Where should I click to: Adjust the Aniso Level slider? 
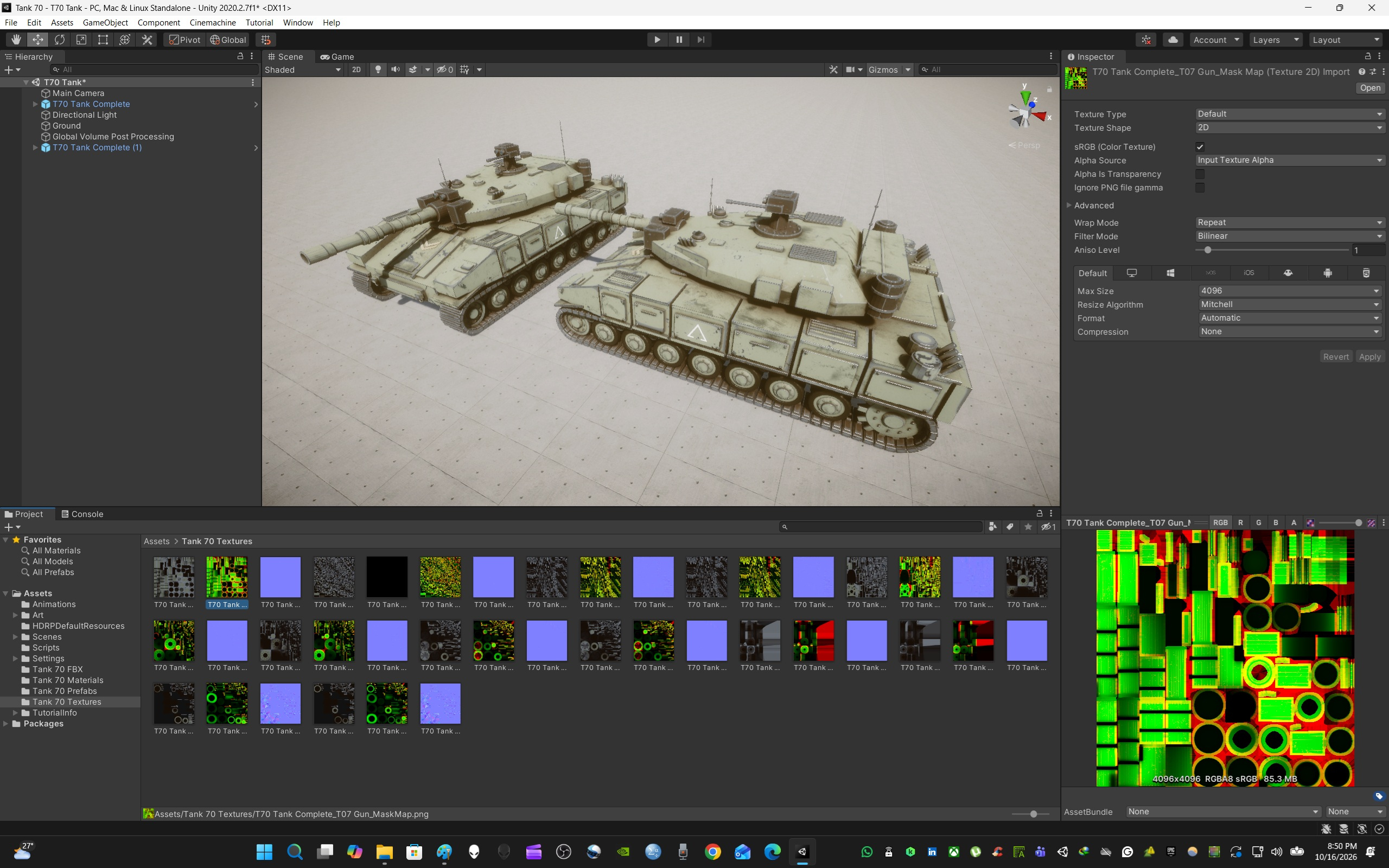pyautogui.click(x=1272, y=250)
